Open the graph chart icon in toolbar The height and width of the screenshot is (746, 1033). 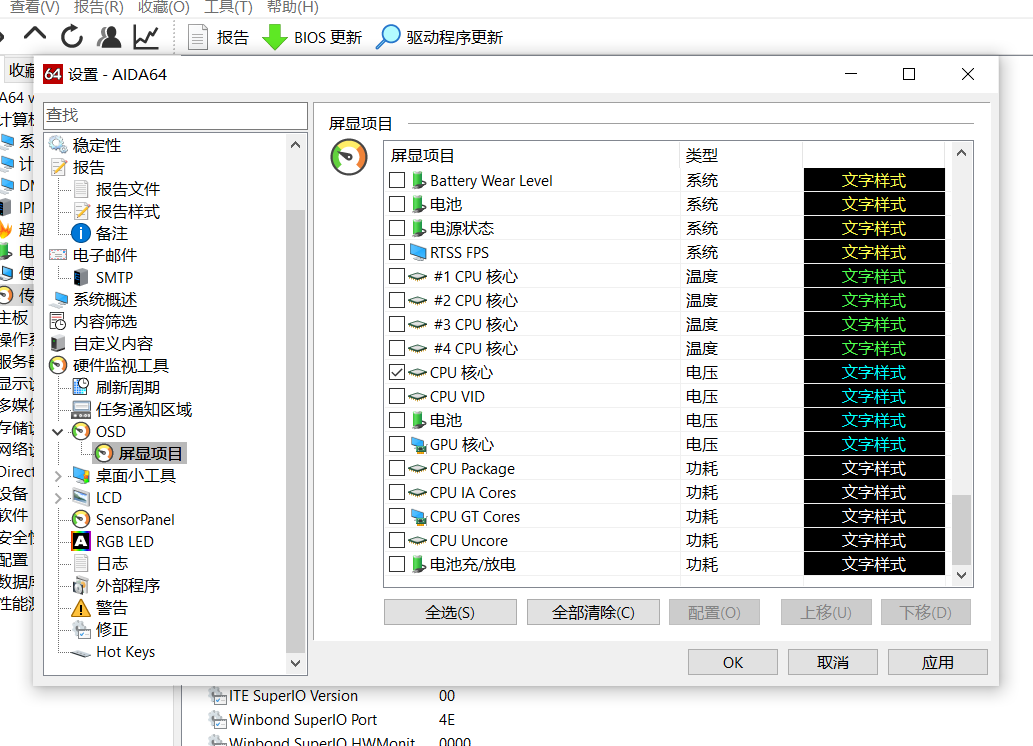[146, 37]
